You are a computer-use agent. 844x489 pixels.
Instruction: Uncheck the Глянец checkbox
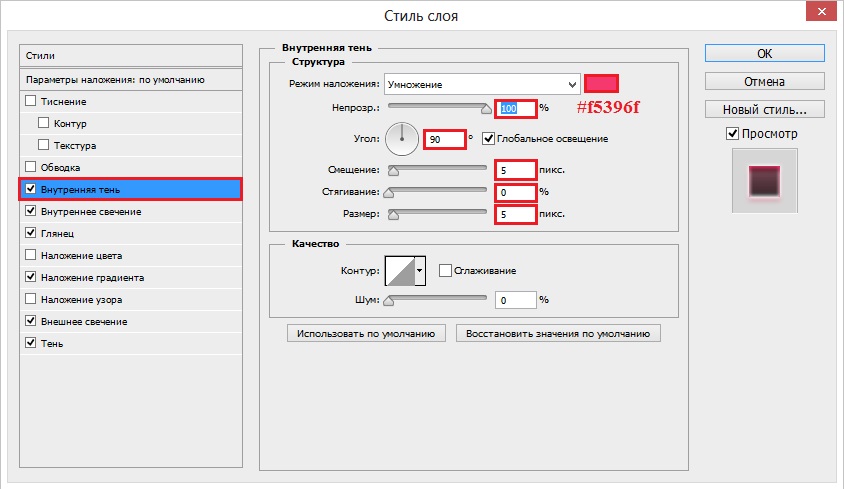coord(31,233)
